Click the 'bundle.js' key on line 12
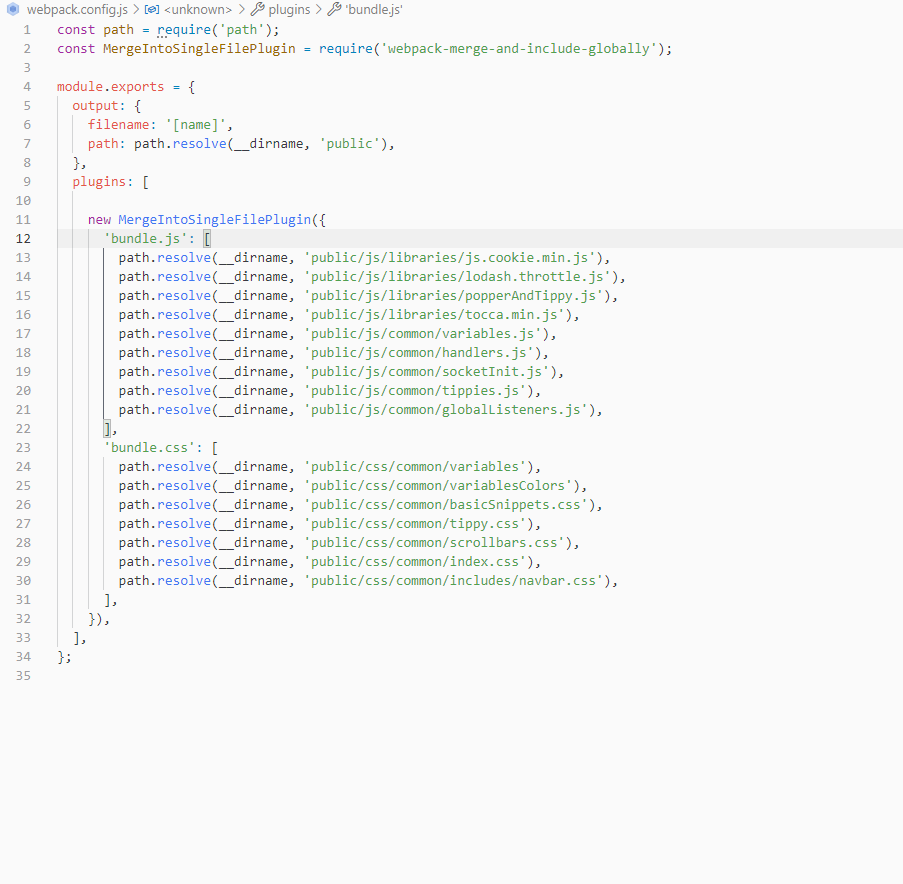Viewport: 903px width, 884px height. point(145,239)
